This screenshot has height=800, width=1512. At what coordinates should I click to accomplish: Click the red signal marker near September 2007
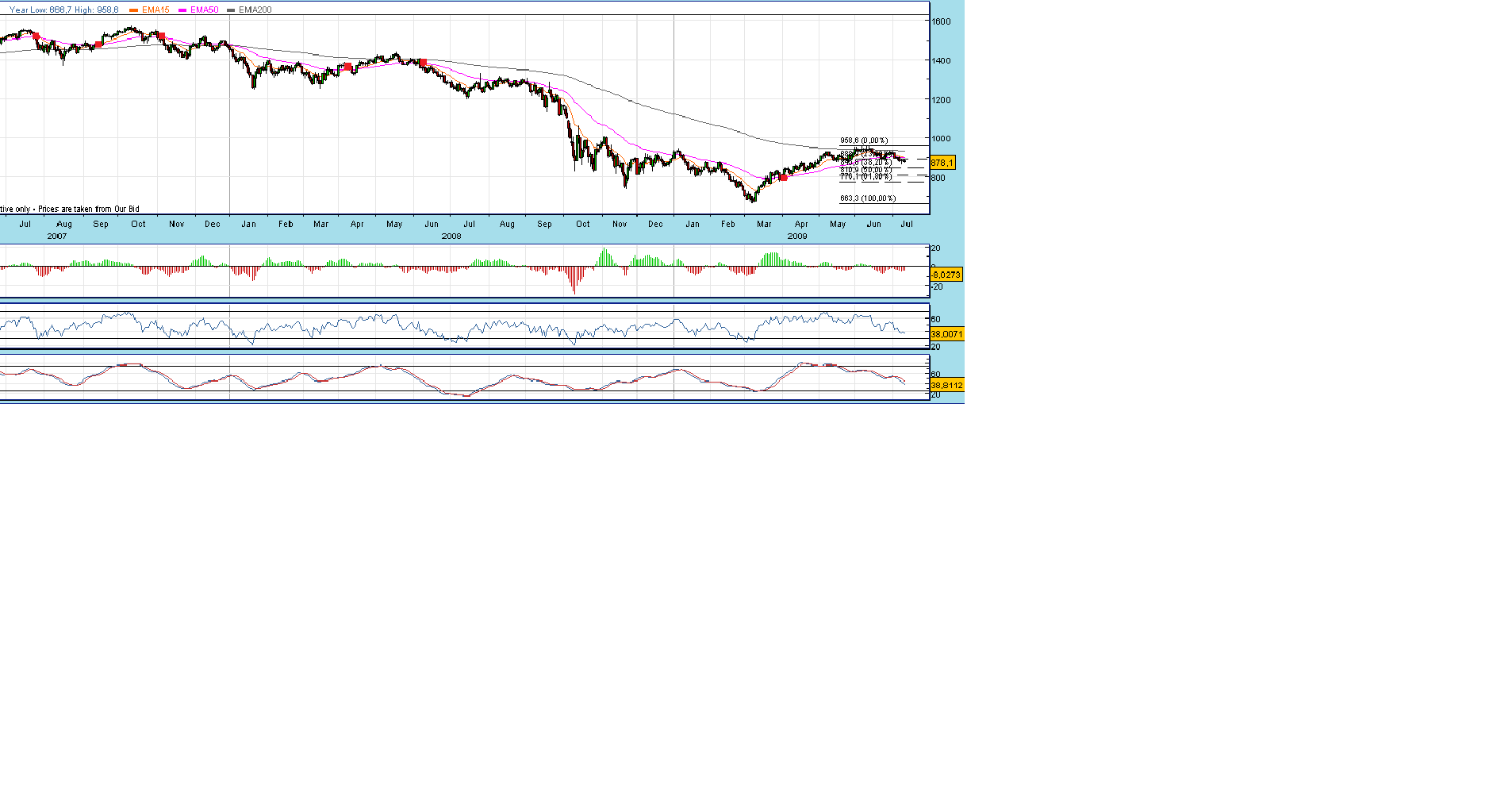pyautogui.click(x=98, y=44)
